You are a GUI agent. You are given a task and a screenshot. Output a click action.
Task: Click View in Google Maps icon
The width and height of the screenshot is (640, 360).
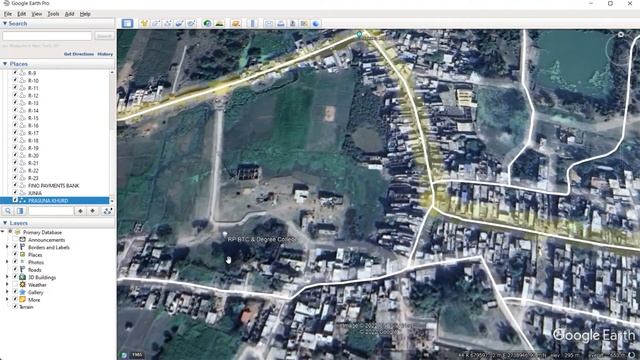(304, 23)
